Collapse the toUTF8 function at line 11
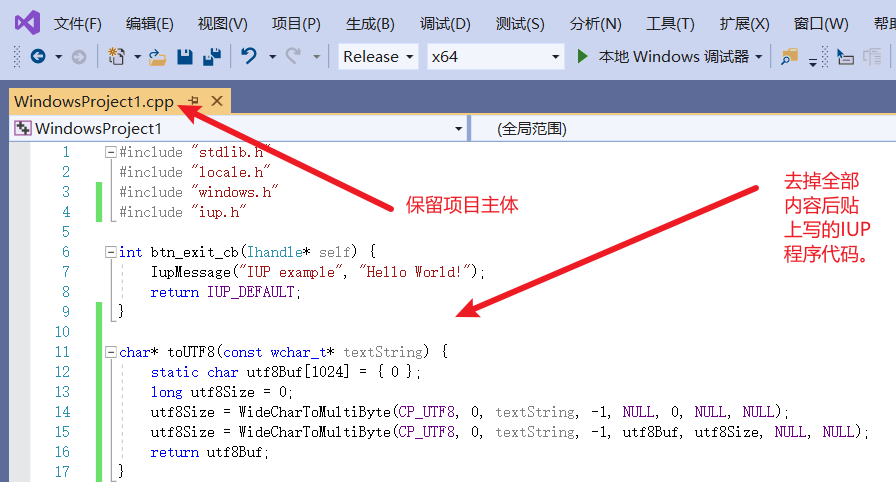Screen dimensions: 896x482 [x=111, y=352]
